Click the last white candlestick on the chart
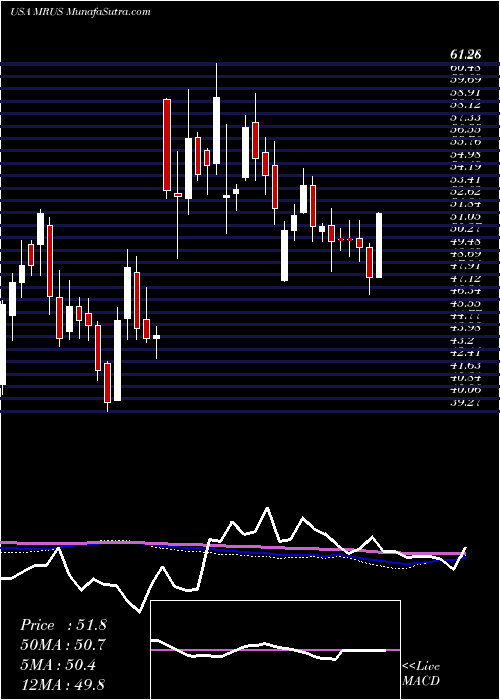This screenshot has height=700, width=500. 379,245
